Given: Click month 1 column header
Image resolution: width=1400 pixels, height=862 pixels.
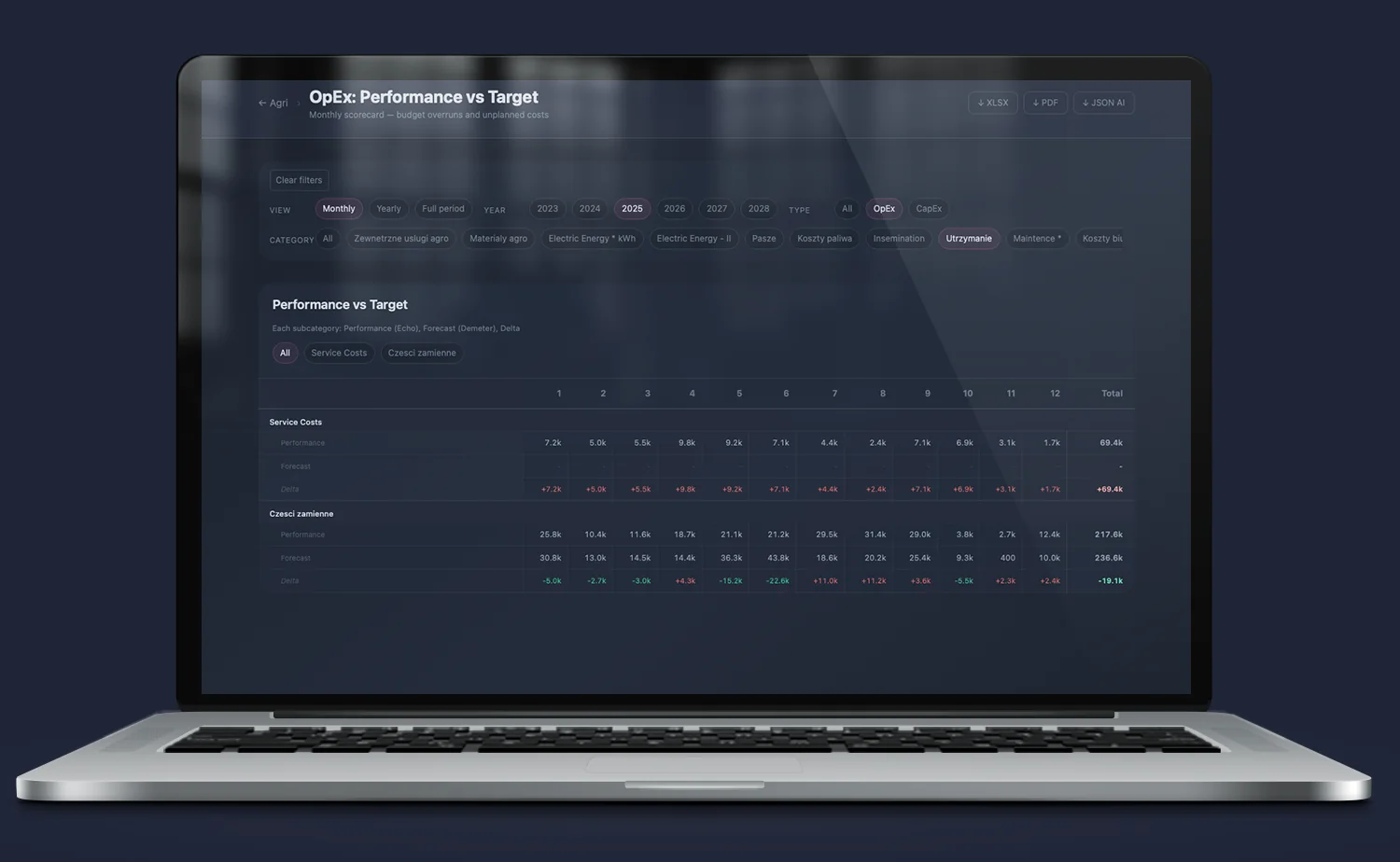Looking at the screenshot, I should (559, 394).
